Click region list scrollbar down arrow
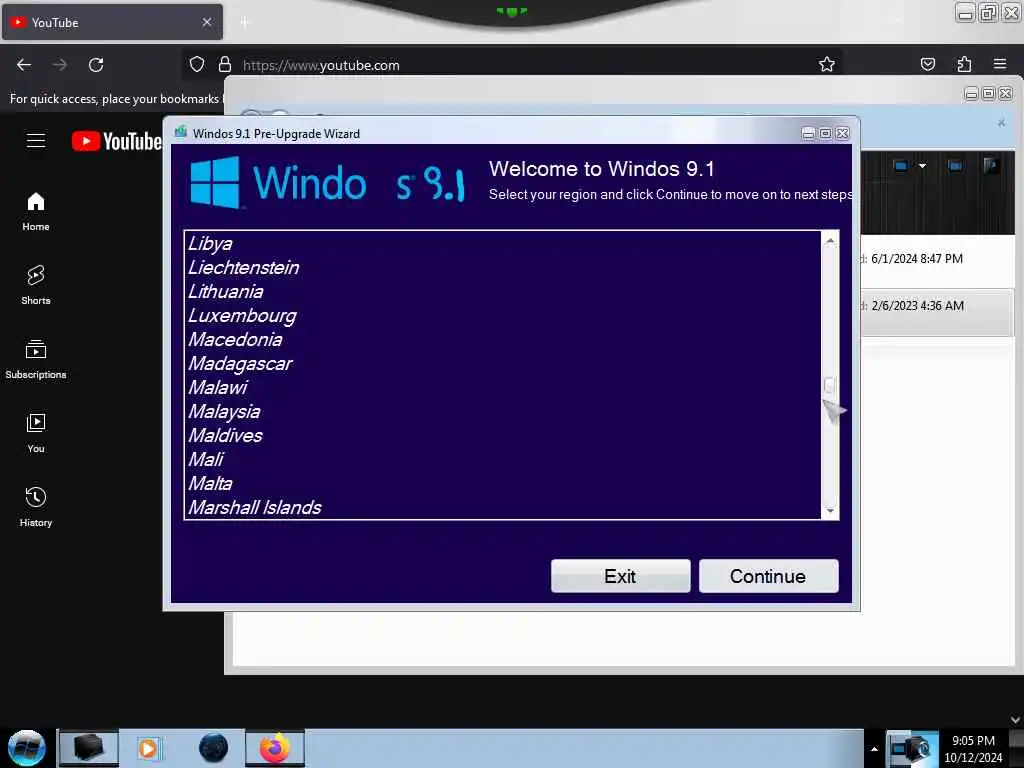The width and height of the screenshot is (1024, 768). click(x=830, y=510)
